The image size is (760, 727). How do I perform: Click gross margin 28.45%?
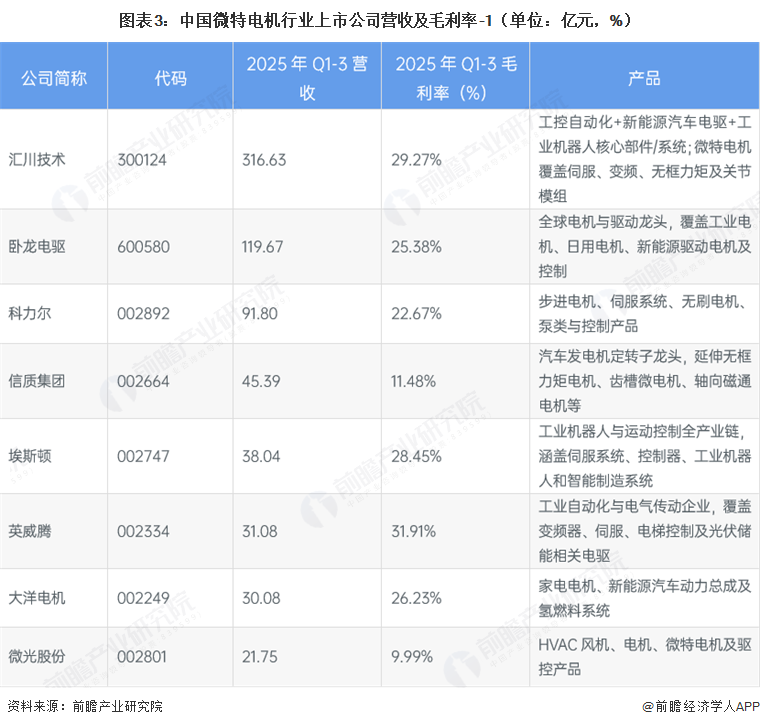coord(416,456)
